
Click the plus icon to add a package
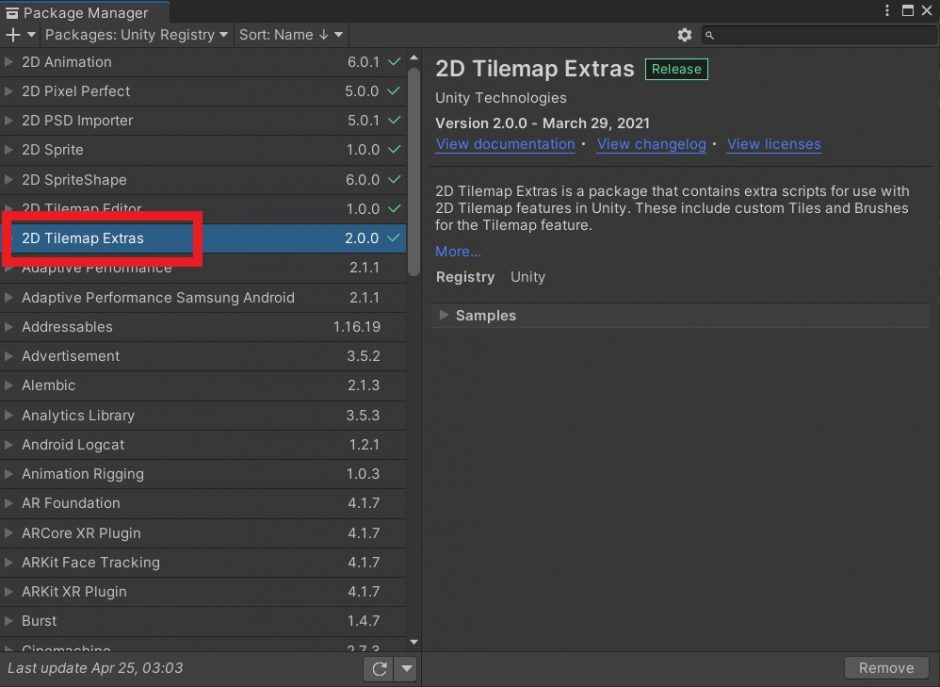(x=13, y=35)
